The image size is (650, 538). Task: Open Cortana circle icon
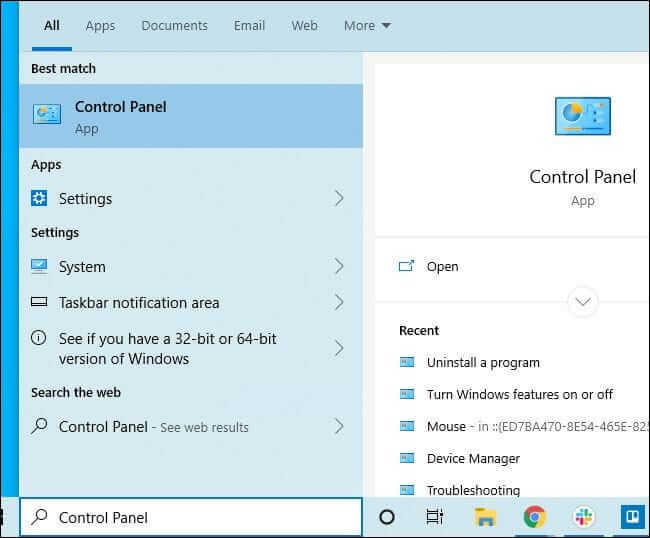coord(387,517)
